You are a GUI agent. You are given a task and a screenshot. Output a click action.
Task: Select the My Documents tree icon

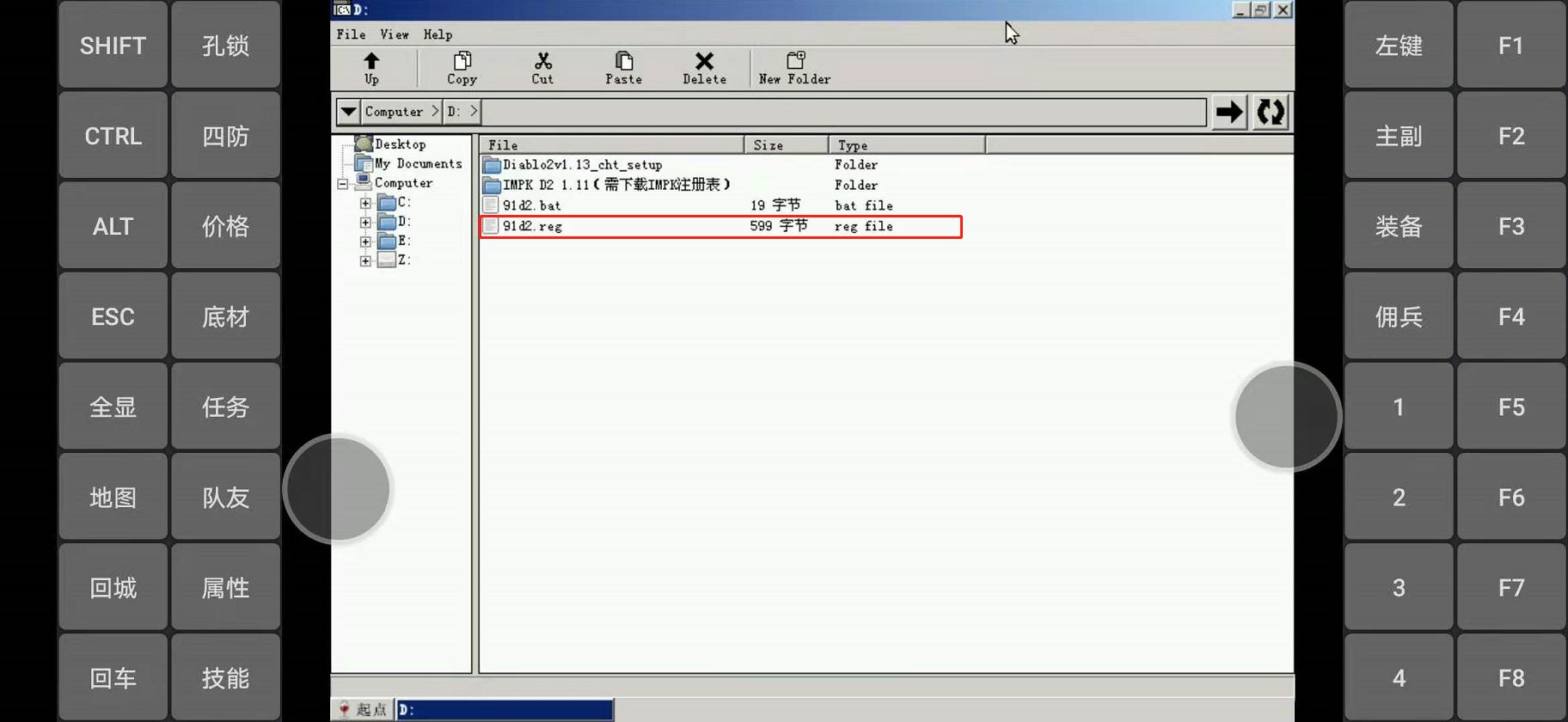[x=364, y=163]
